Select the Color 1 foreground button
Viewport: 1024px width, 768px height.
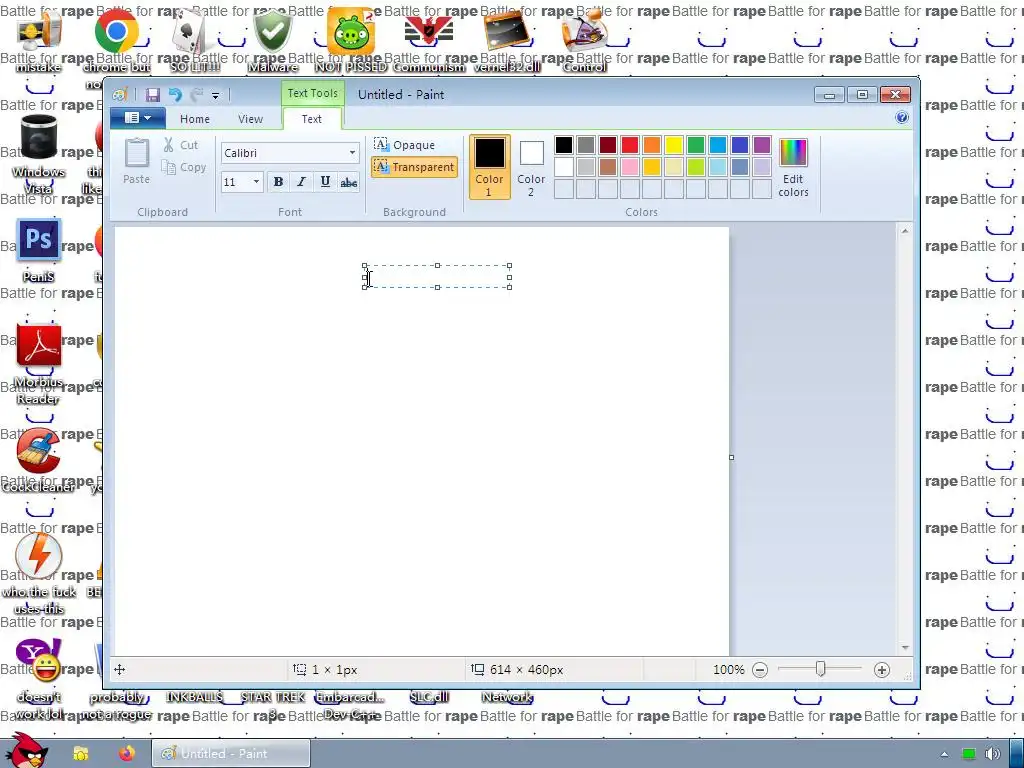(x=489, y=167)
